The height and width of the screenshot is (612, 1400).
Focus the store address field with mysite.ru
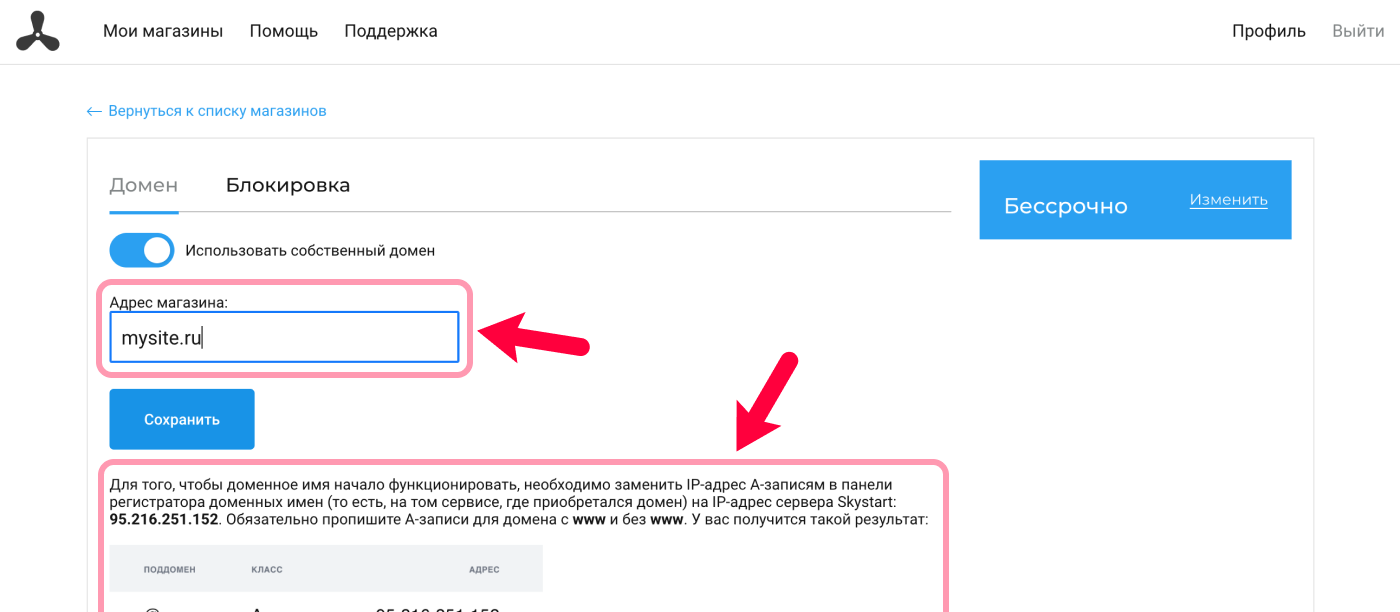coord(284,338)
